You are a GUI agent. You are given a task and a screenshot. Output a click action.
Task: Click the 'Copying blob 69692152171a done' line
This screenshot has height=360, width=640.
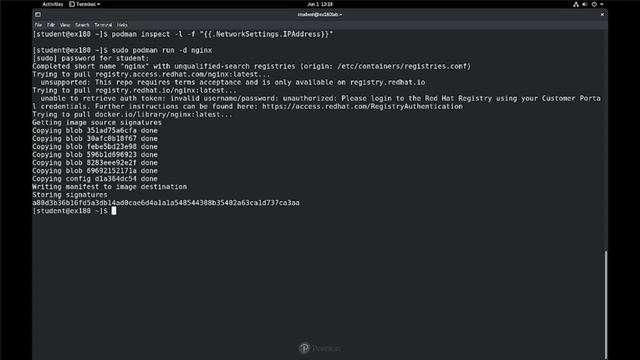[x=95, y=171]
